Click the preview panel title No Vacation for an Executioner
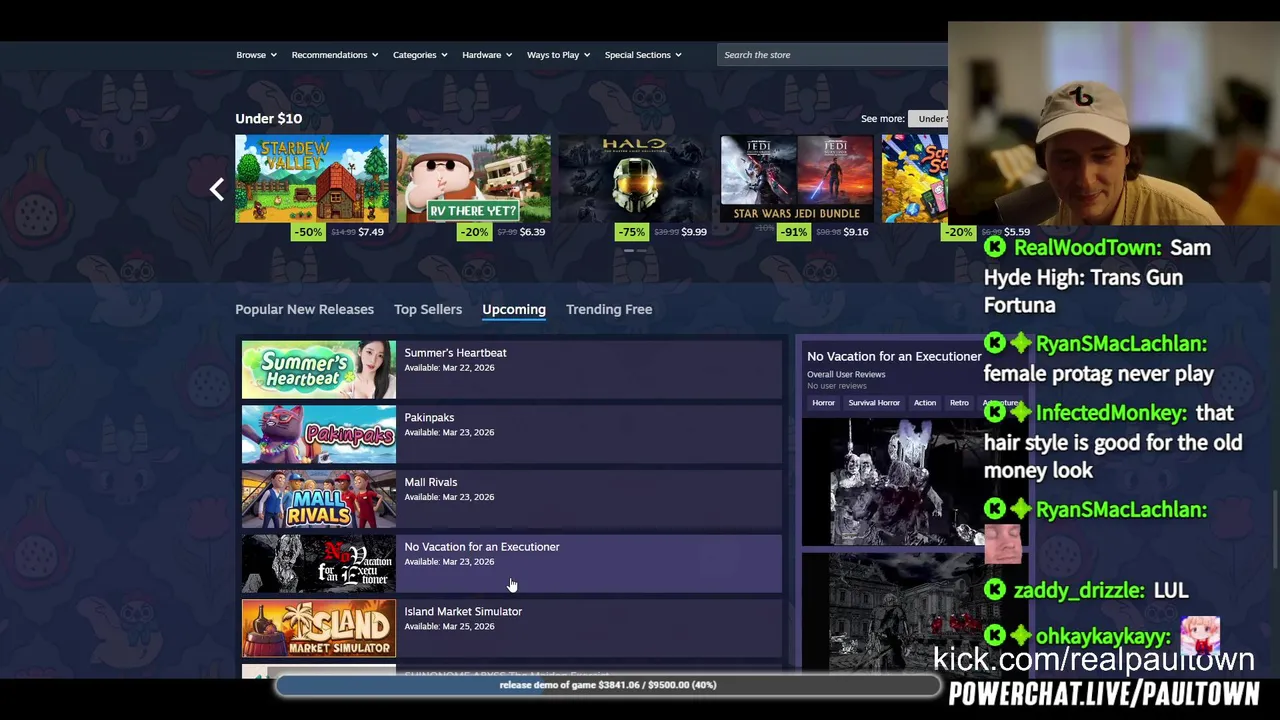Viewport: 1280px width, 720px height. [894, 357]
